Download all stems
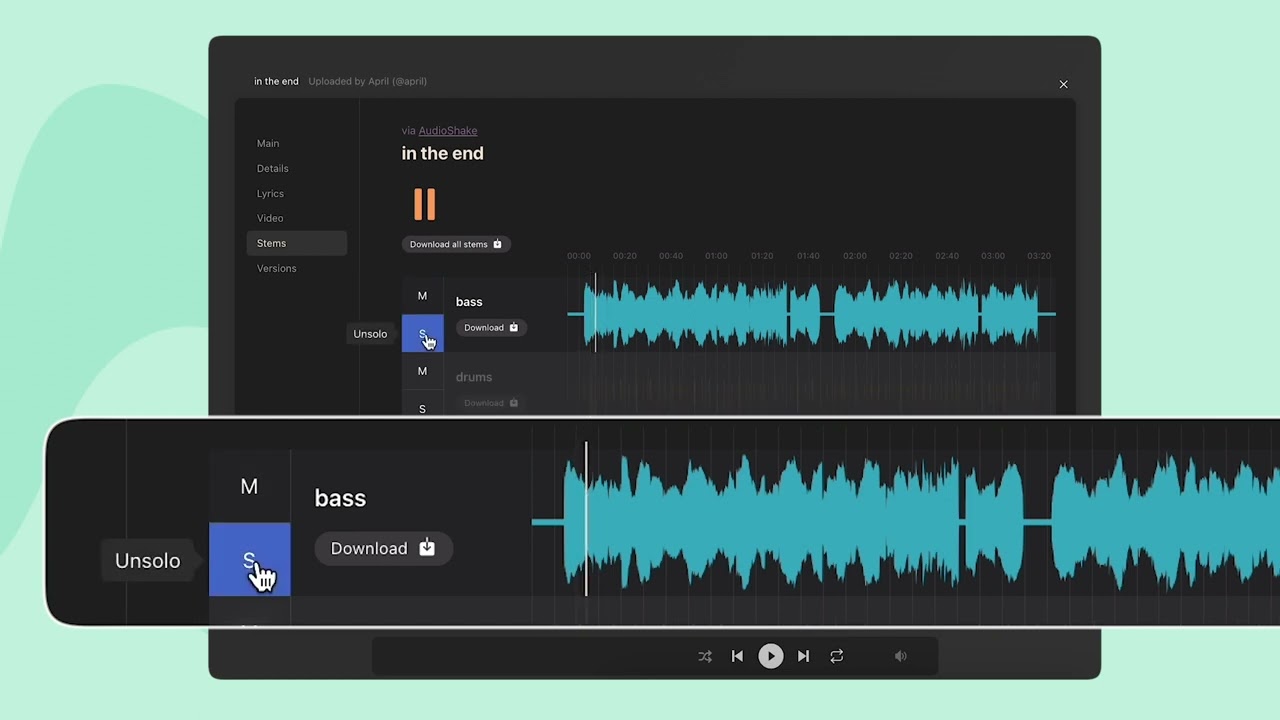This screenshot has width=1280, height=720. [x=456, y=244]
